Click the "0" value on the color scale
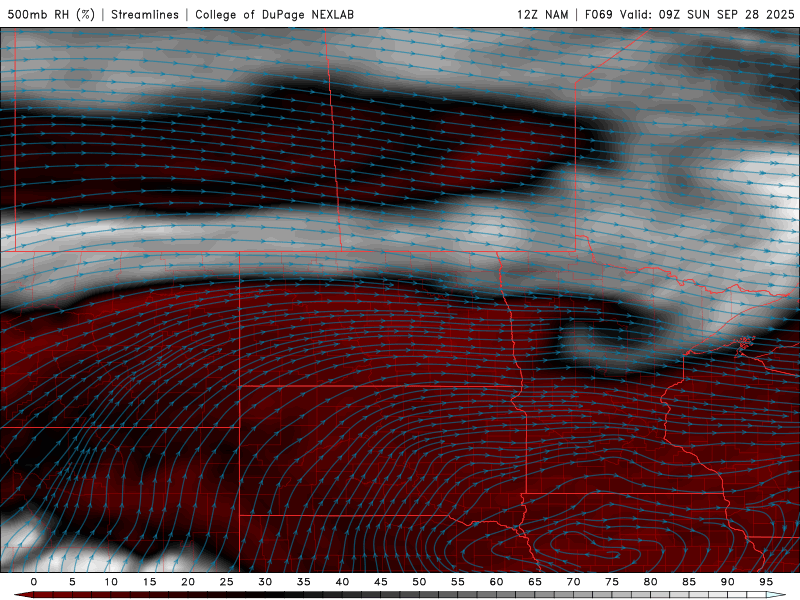Image resolution: width=800 pixels, height=600 pixels. point(34,582)
